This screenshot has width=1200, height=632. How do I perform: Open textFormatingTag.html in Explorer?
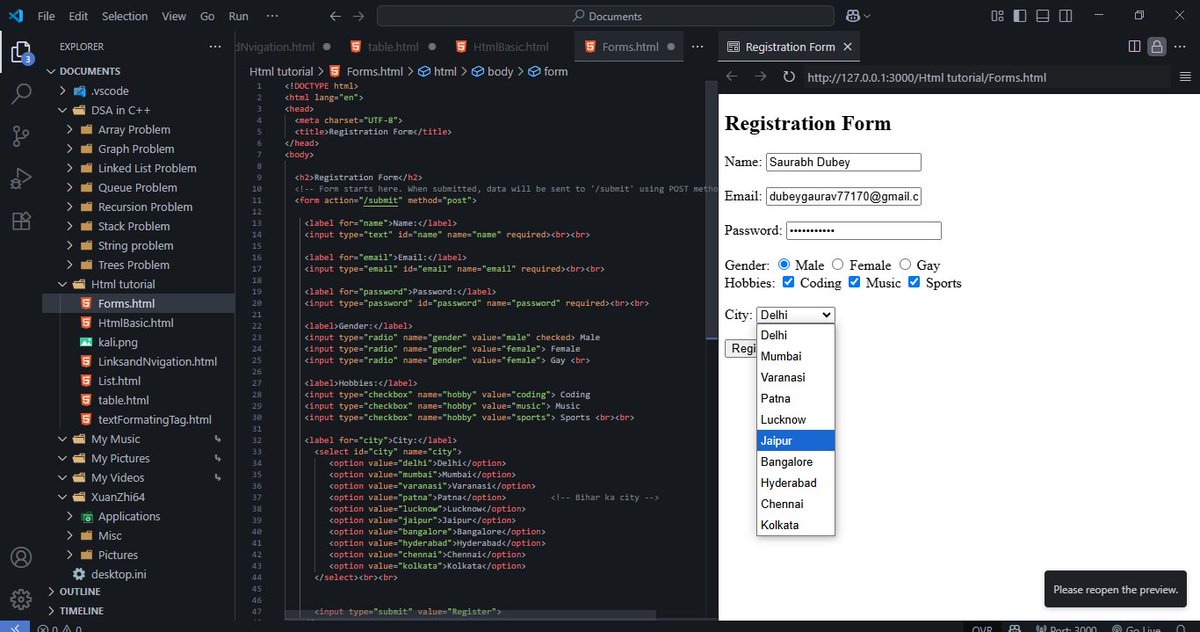137,420
